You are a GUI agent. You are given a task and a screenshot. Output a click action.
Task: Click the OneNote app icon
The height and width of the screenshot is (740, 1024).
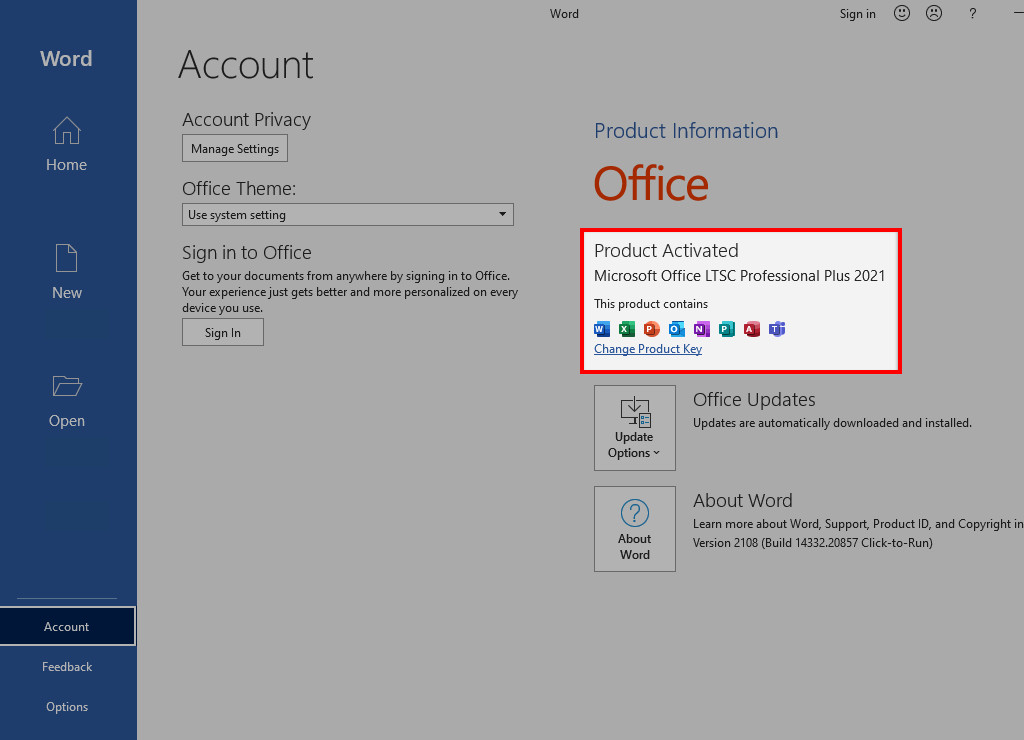(701, 329)
